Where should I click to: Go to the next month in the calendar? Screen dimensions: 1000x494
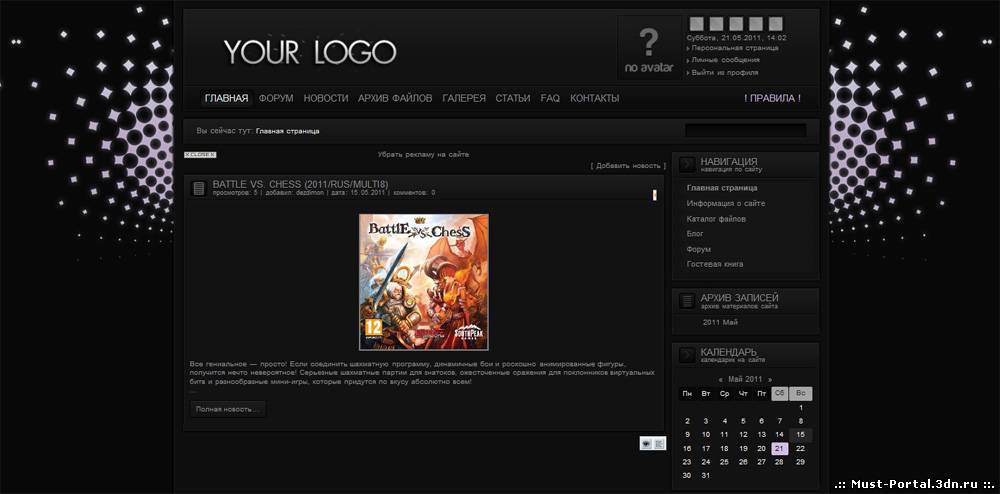click(x=770, y=379)
